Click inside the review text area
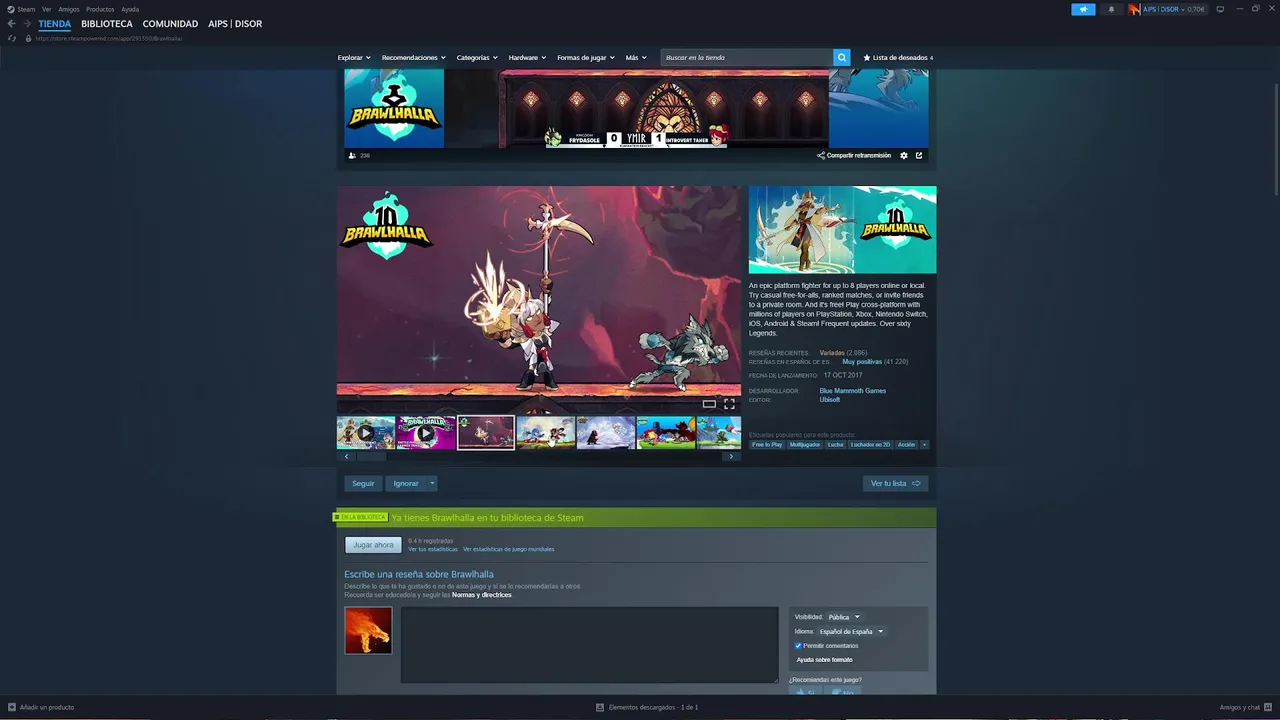The image size is (1280, 720). point(589,645)
